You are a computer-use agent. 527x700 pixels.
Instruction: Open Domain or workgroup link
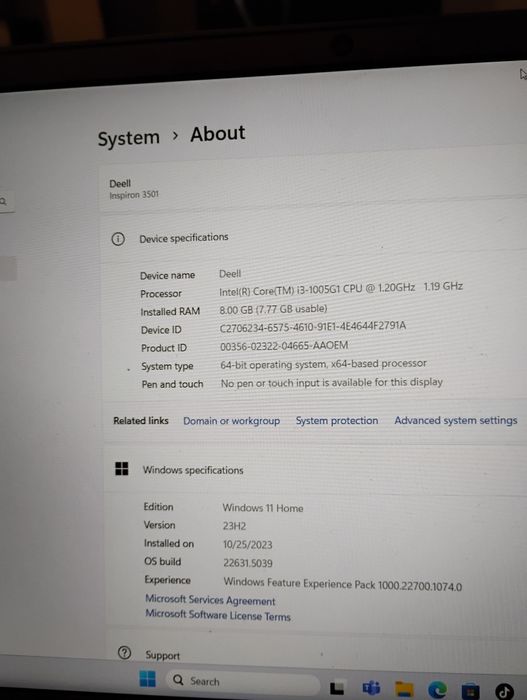pyautogui.click(x=231, y=421)
